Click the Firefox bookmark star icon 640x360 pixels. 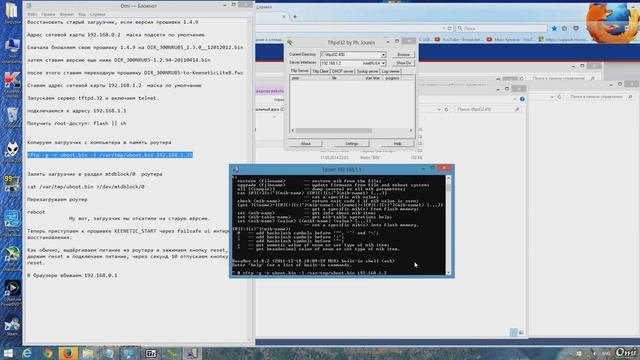(x=554, y=28)
